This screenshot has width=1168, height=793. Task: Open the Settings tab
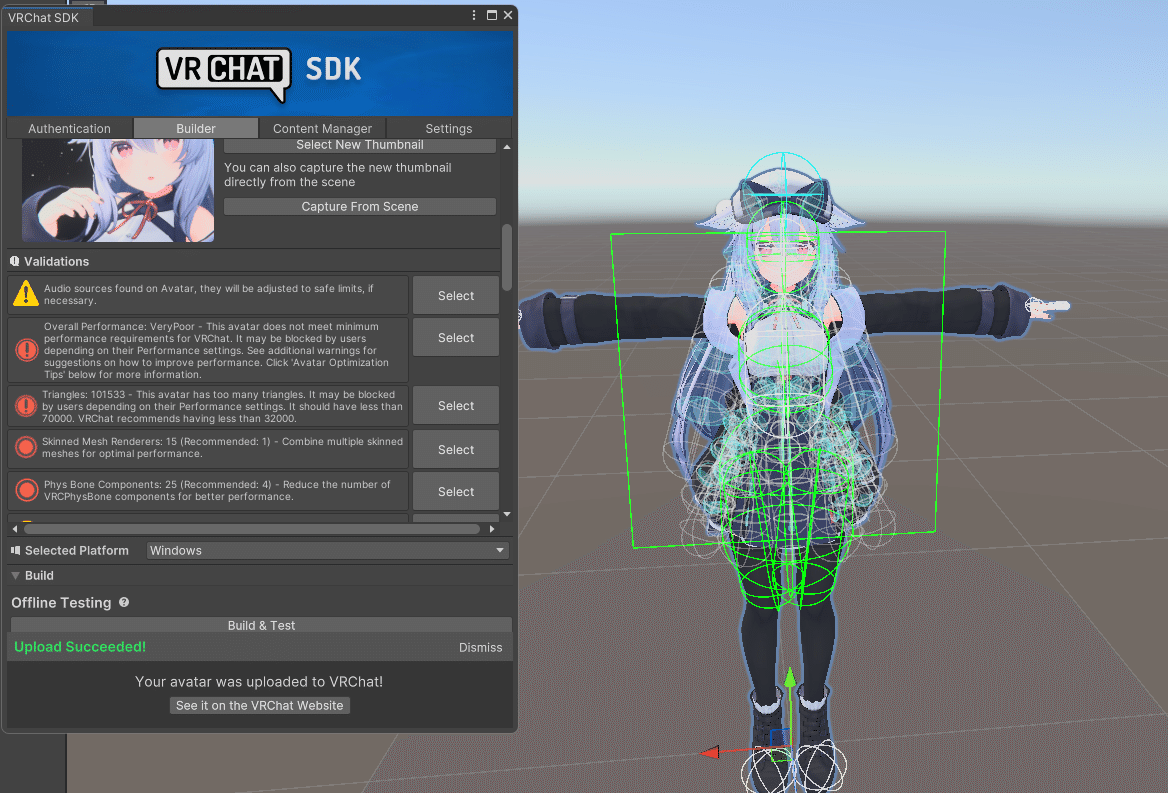[448, 128]
